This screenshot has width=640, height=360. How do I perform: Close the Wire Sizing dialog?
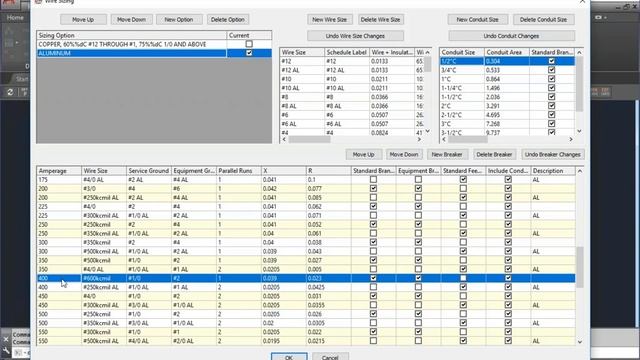[582, 2]
